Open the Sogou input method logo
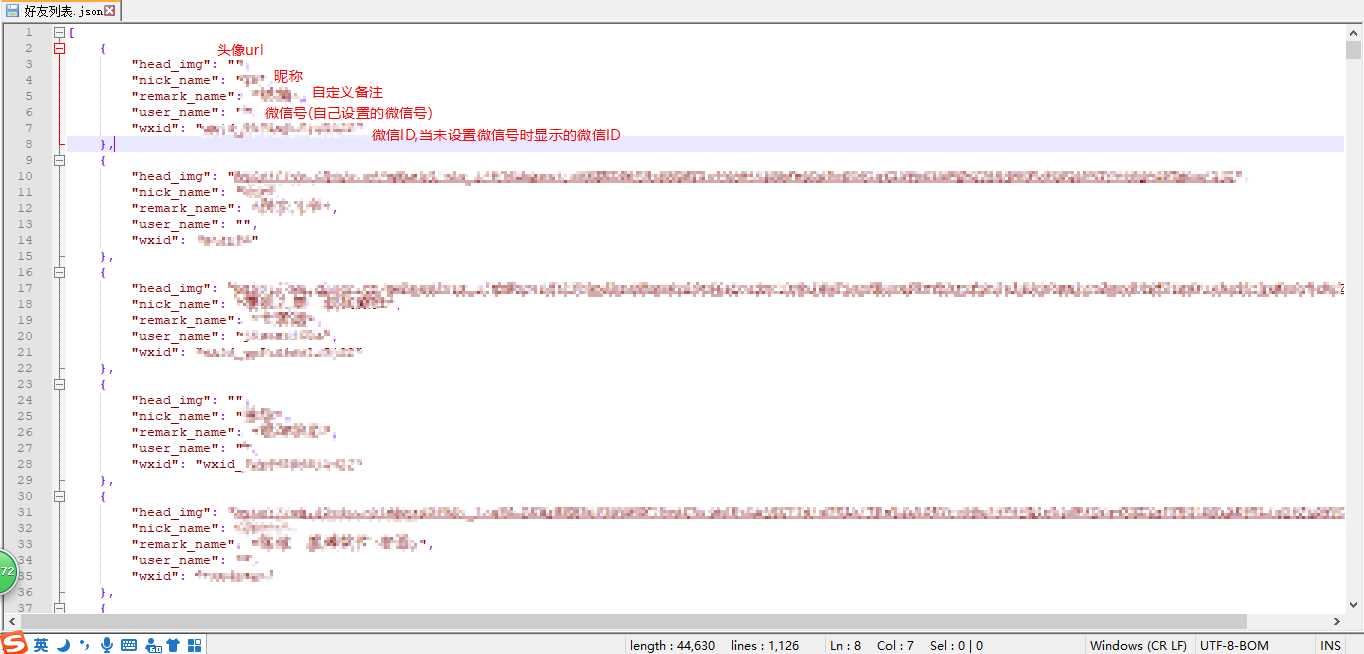Viewport: 1364px width, 654px height. pos(13,644)
